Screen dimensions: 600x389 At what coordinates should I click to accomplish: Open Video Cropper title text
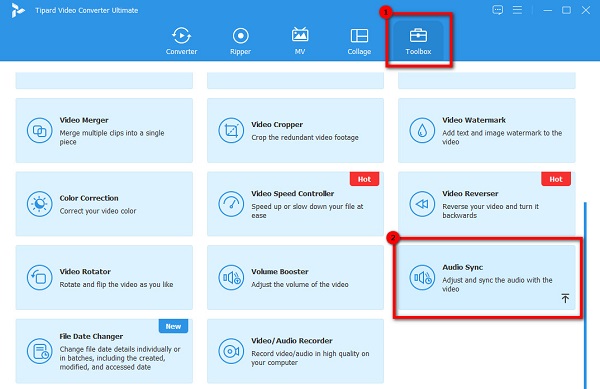277,124
